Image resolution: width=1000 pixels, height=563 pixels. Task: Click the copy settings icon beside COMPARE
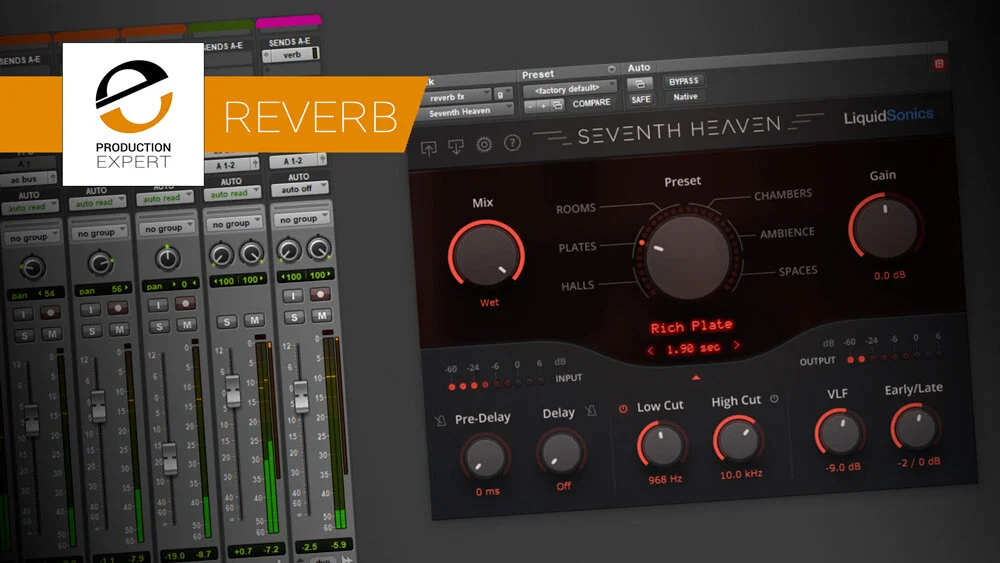click(557, 105)
